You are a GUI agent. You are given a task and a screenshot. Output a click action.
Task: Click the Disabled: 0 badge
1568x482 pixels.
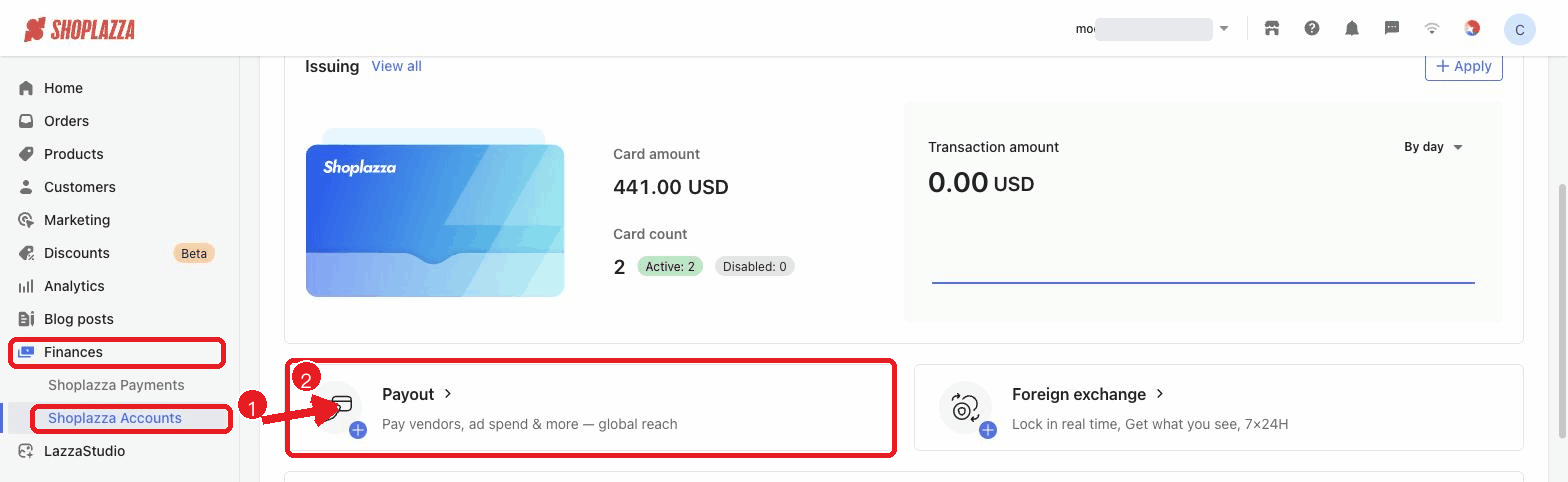(755, 267)
